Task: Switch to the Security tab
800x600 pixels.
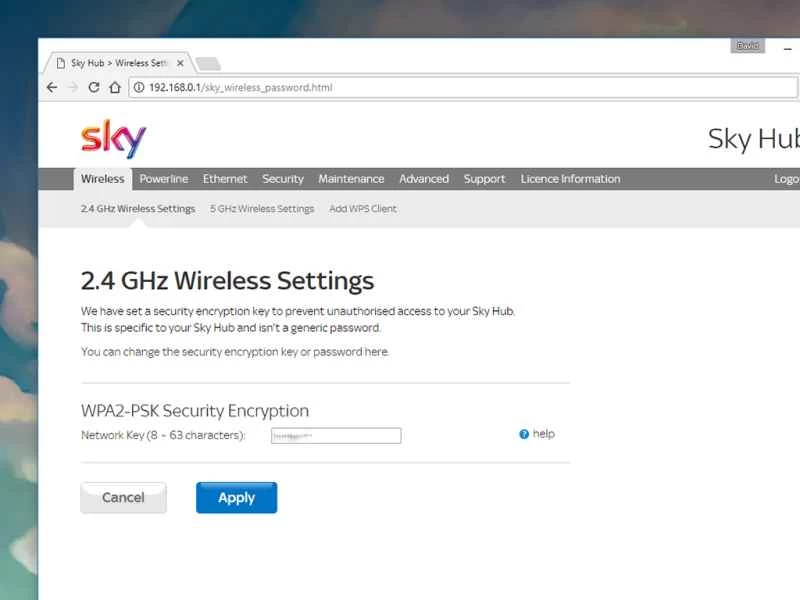Action: (282, 179)
